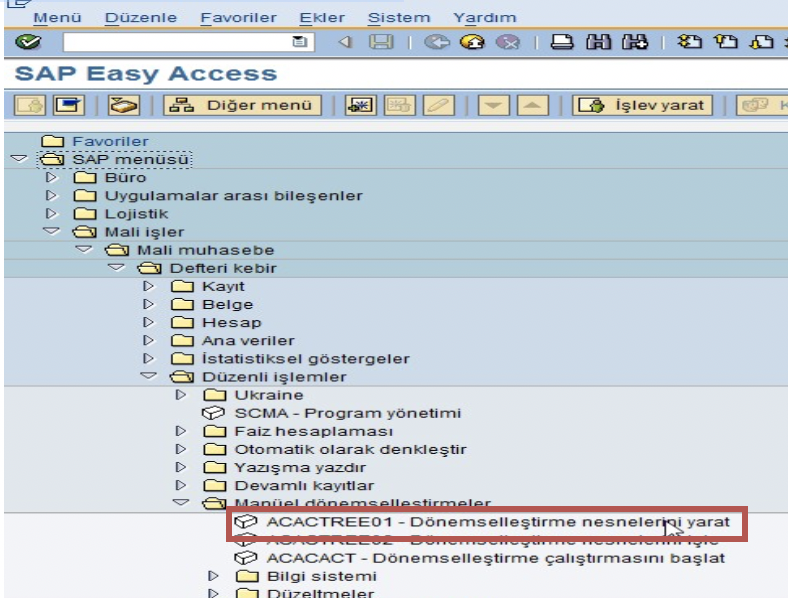Open the Sistem menu
Viewport: 788px width, 598px height.
pos(399,18)
